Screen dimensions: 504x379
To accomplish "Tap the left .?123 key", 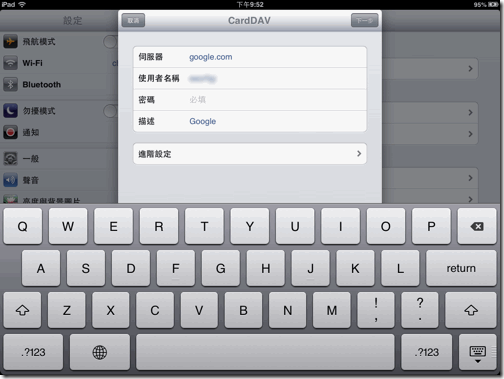I will click(33, 352).
